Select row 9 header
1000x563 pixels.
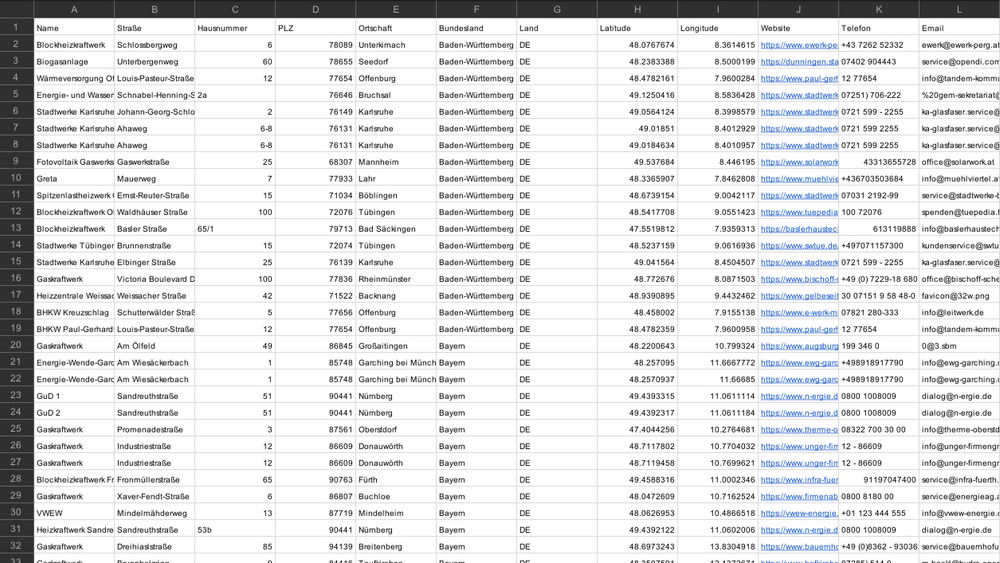17,161
